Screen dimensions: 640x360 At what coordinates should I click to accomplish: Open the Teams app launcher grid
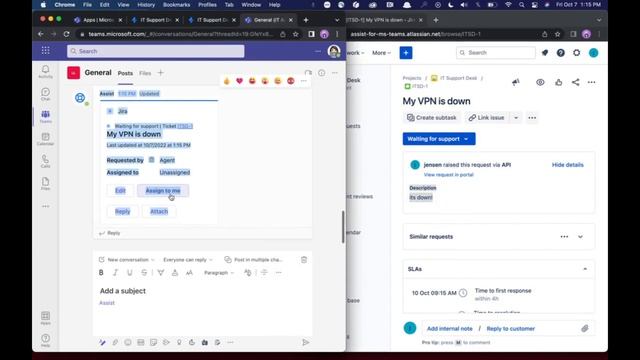tap(45, 51)
